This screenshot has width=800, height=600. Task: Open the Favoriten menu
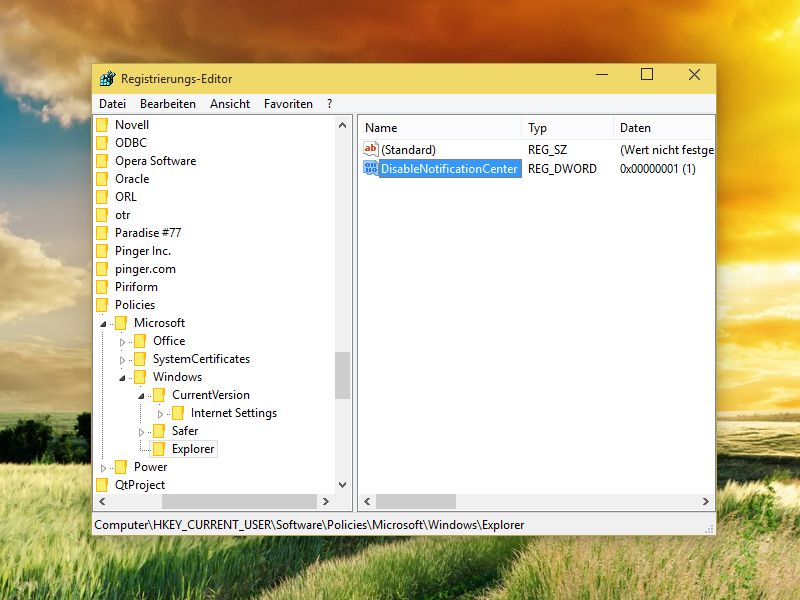[288, 104]
